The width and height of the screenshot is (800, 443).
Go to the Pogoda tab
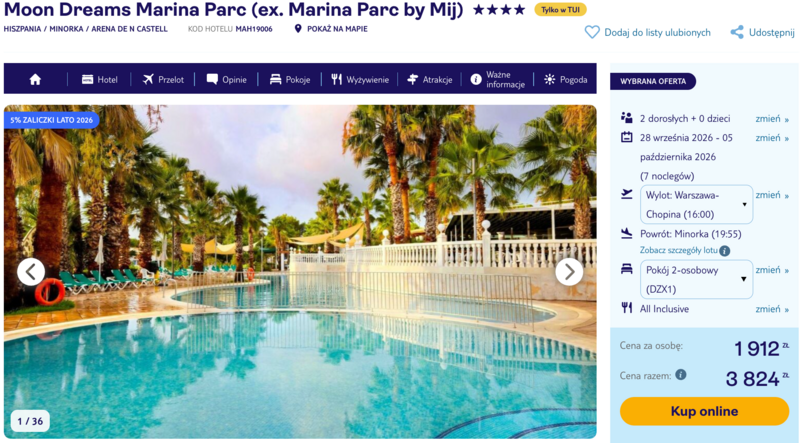566,80
